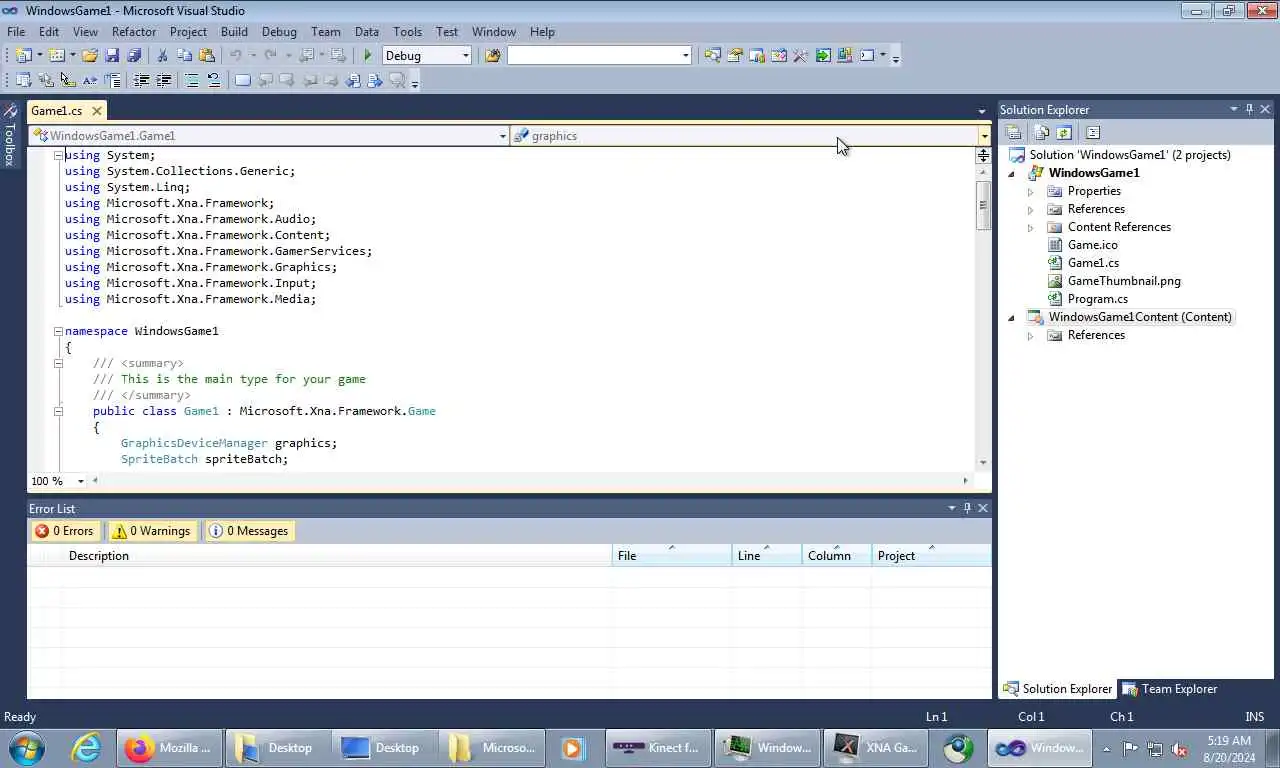
Task: Switch to Kinect taskbar window
Action: click(x=658, y=748)
